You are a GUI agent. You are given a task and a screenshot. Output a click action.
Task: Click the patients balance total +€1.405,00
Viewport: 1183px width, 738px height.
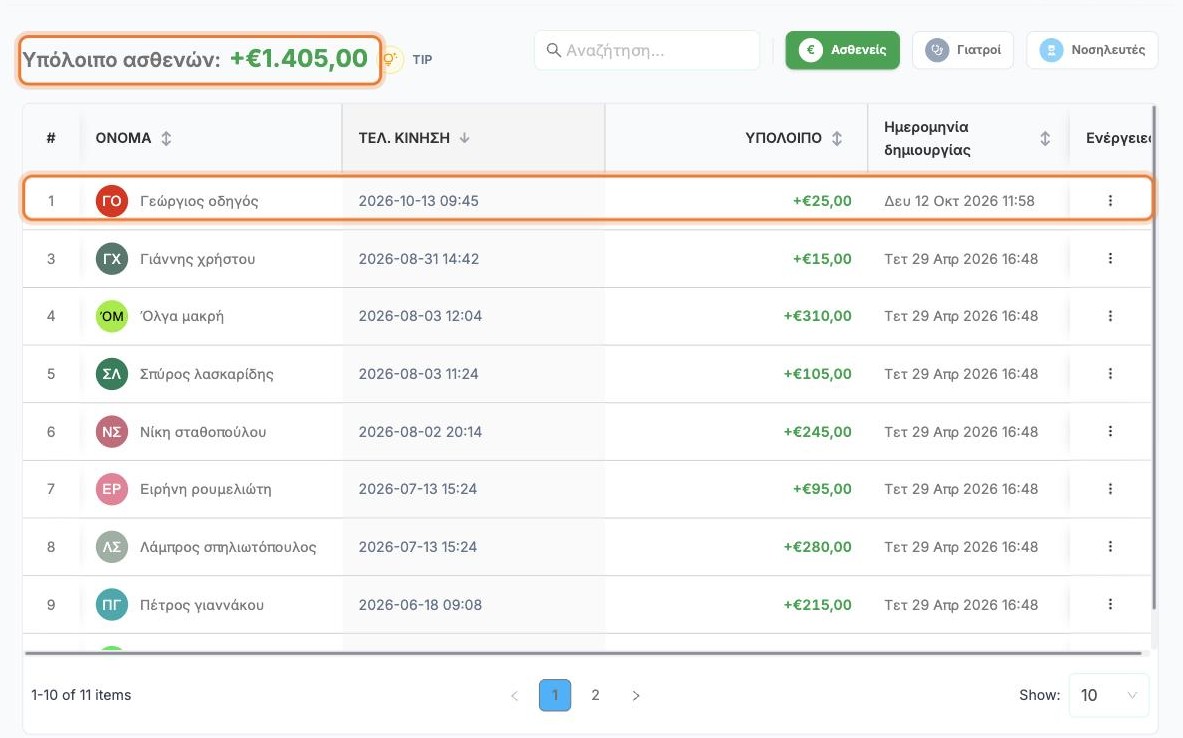tap(299, 59)
